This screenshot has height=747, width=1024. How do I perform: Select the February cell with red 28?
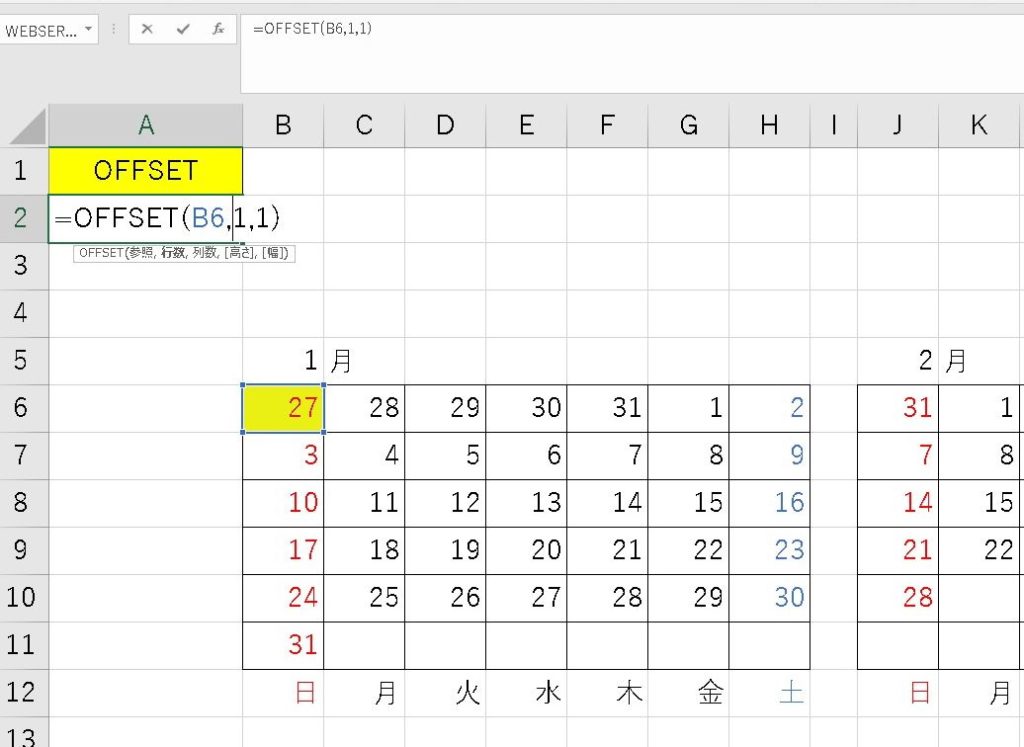click(x=898, y=598)
